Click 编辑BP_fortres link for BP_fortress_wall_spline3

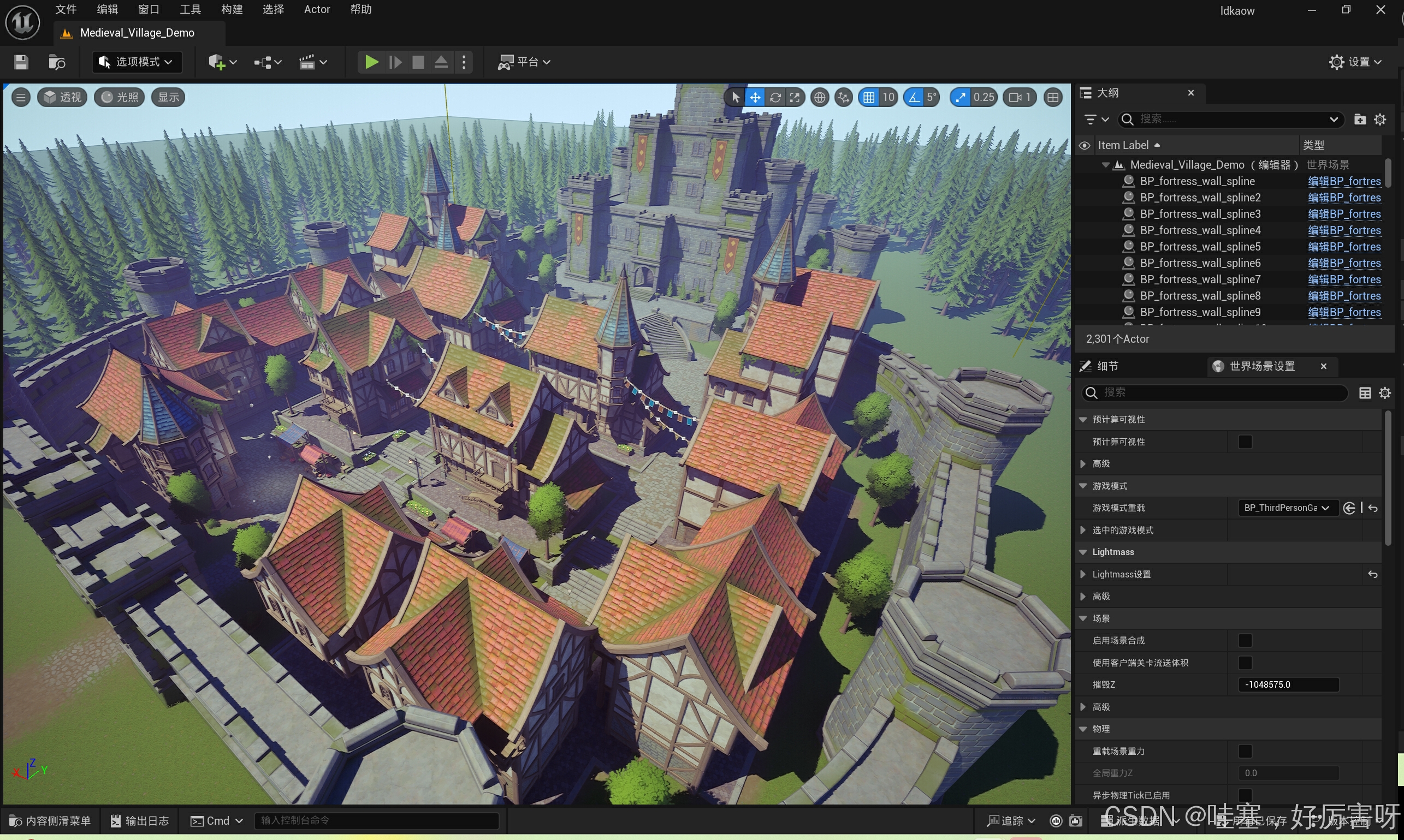click(x=1344, y=214)
